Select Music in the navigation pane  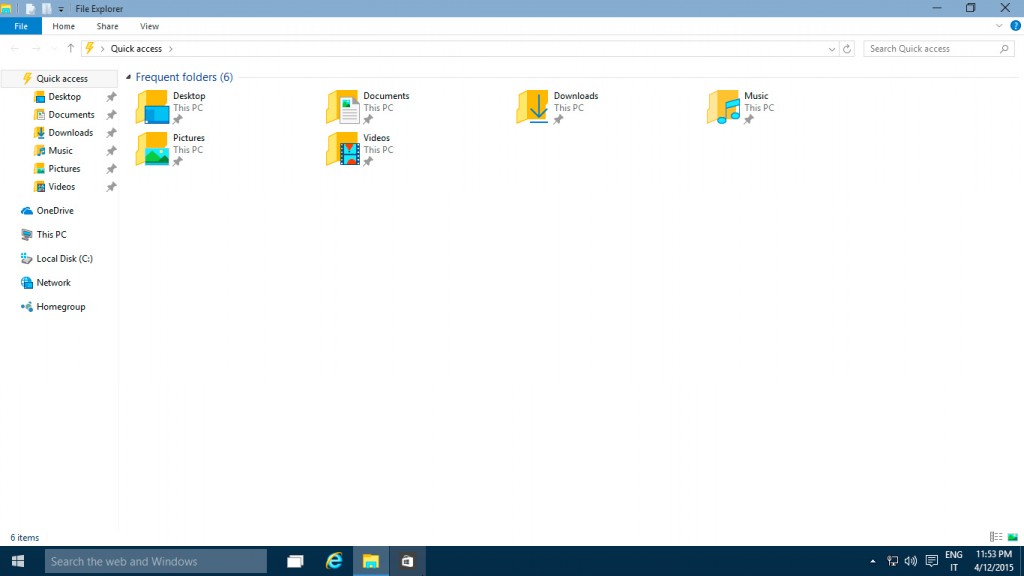tap(60, 150)
